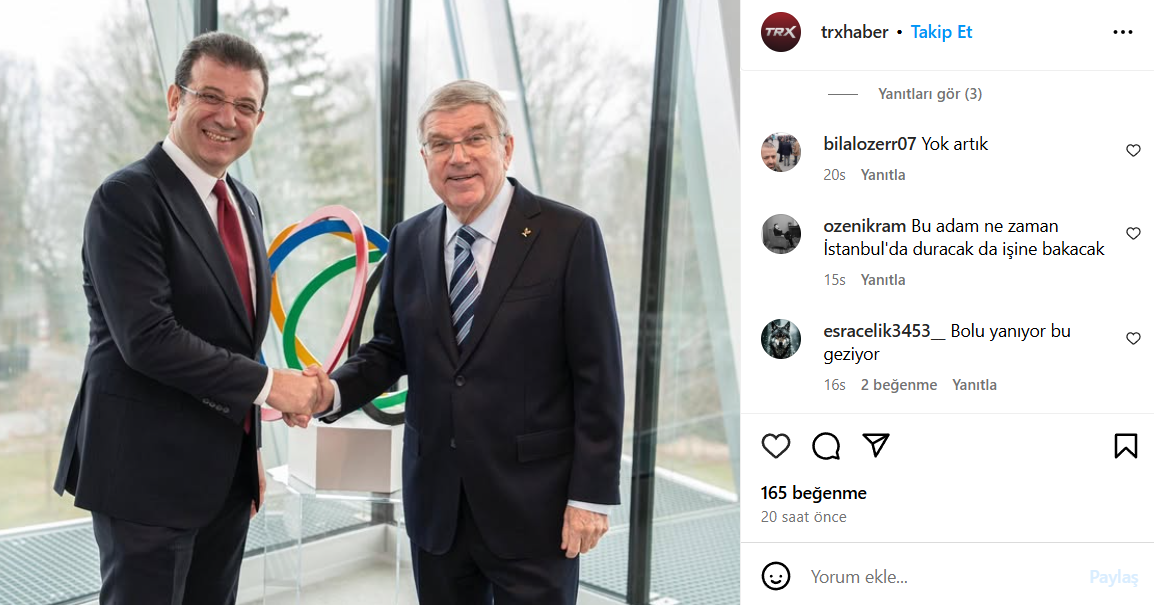1154x605 pixels.
Task: Reply to esracelik3453__'s comment
Action: [x=974, y=385]
